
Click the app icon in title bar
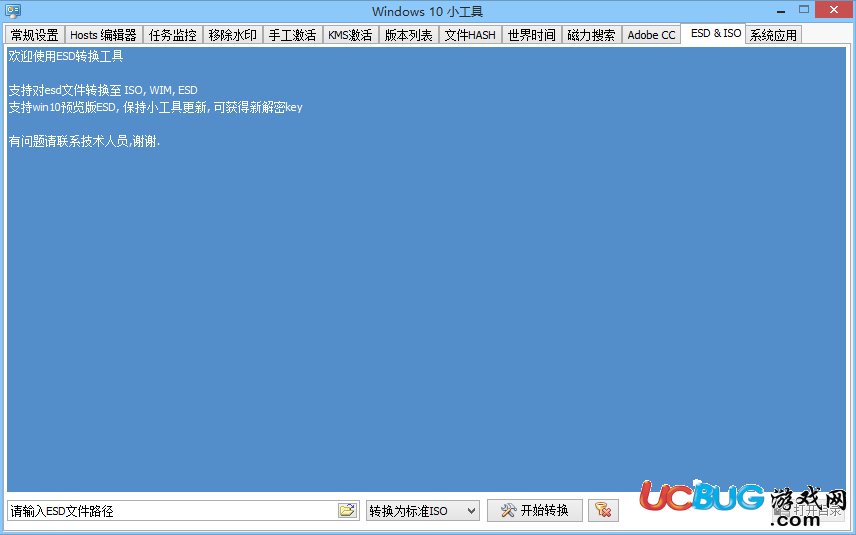(13, 10)
